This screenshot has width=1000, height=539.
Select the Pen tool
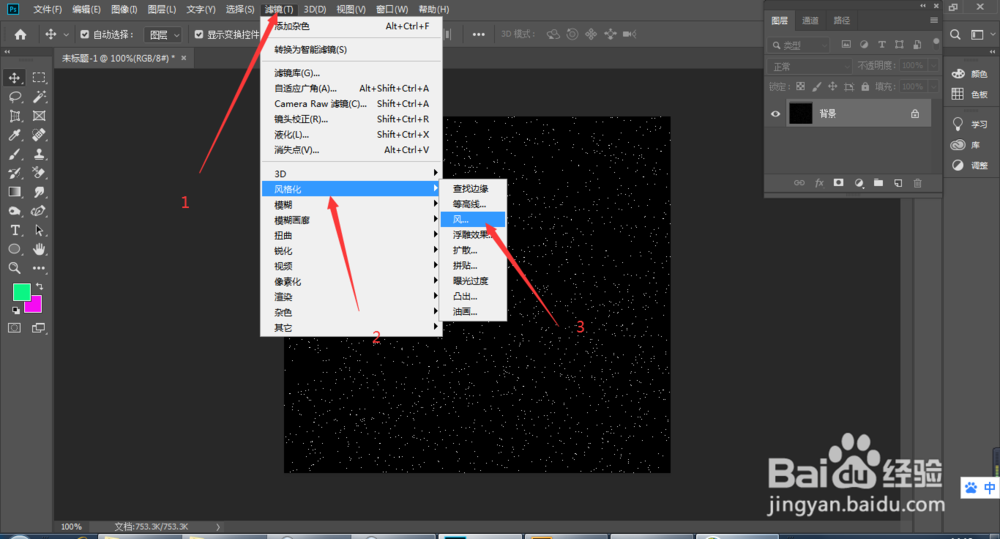click(x=39, y=211)
